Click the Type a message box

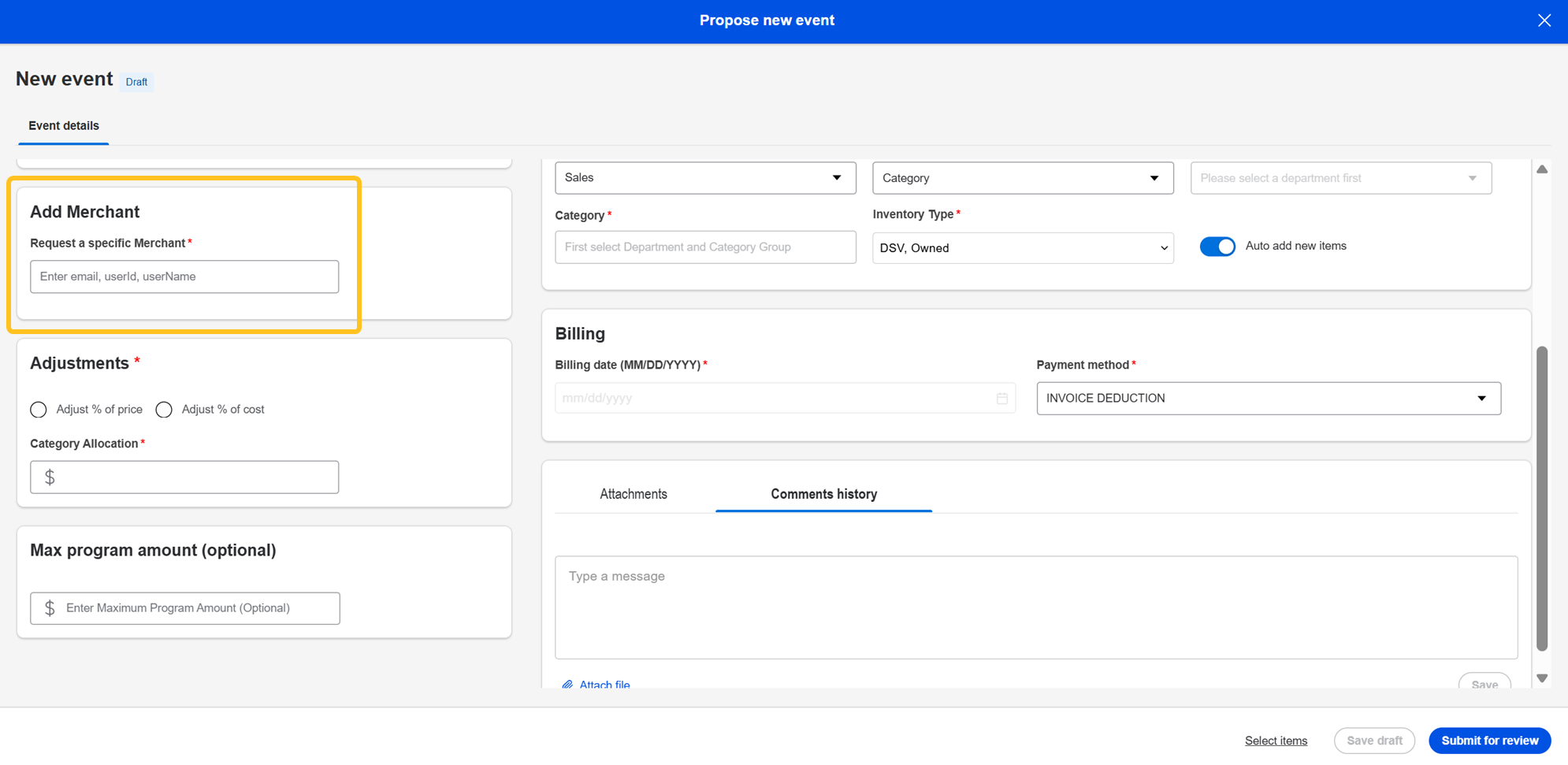coord(1035,607)
